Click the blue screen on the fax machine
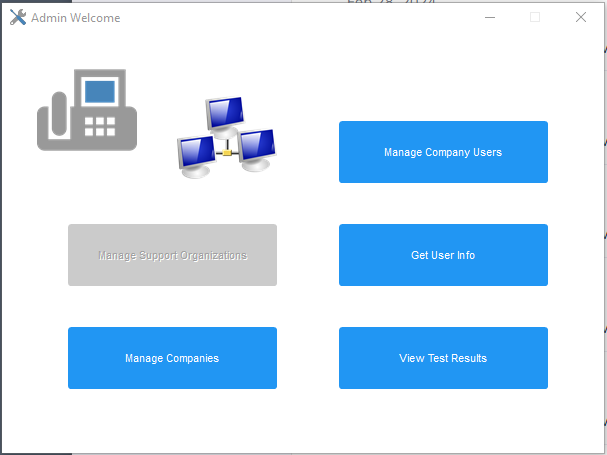607x455 pixels. point(99,93)
